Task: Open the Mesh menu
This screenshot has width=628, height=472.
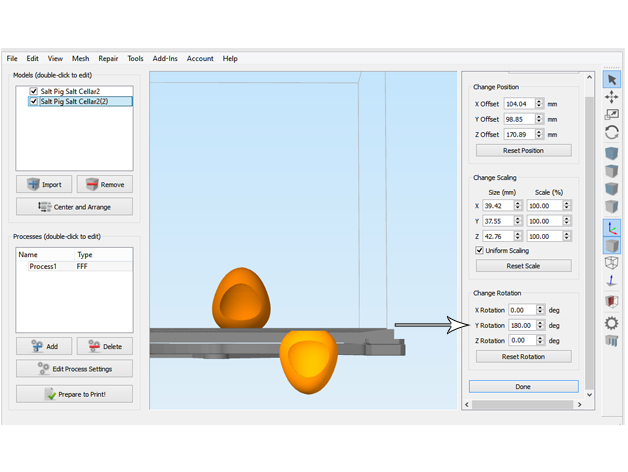Action: 80,59
